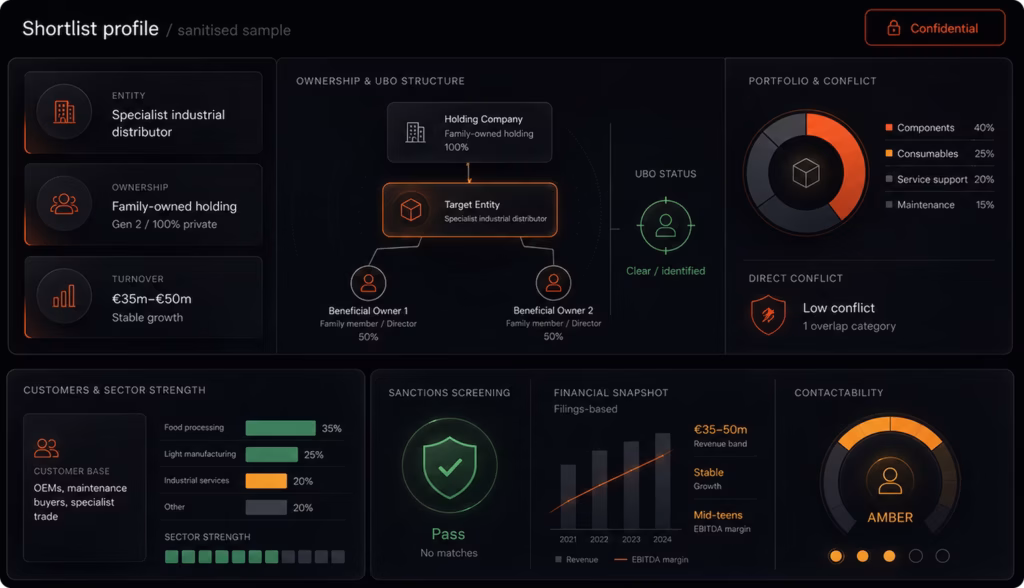Click the Components orange legend swatch
Image resolution: width=1024 pixels, height=588 pixels.
click(x=889, y=127)
